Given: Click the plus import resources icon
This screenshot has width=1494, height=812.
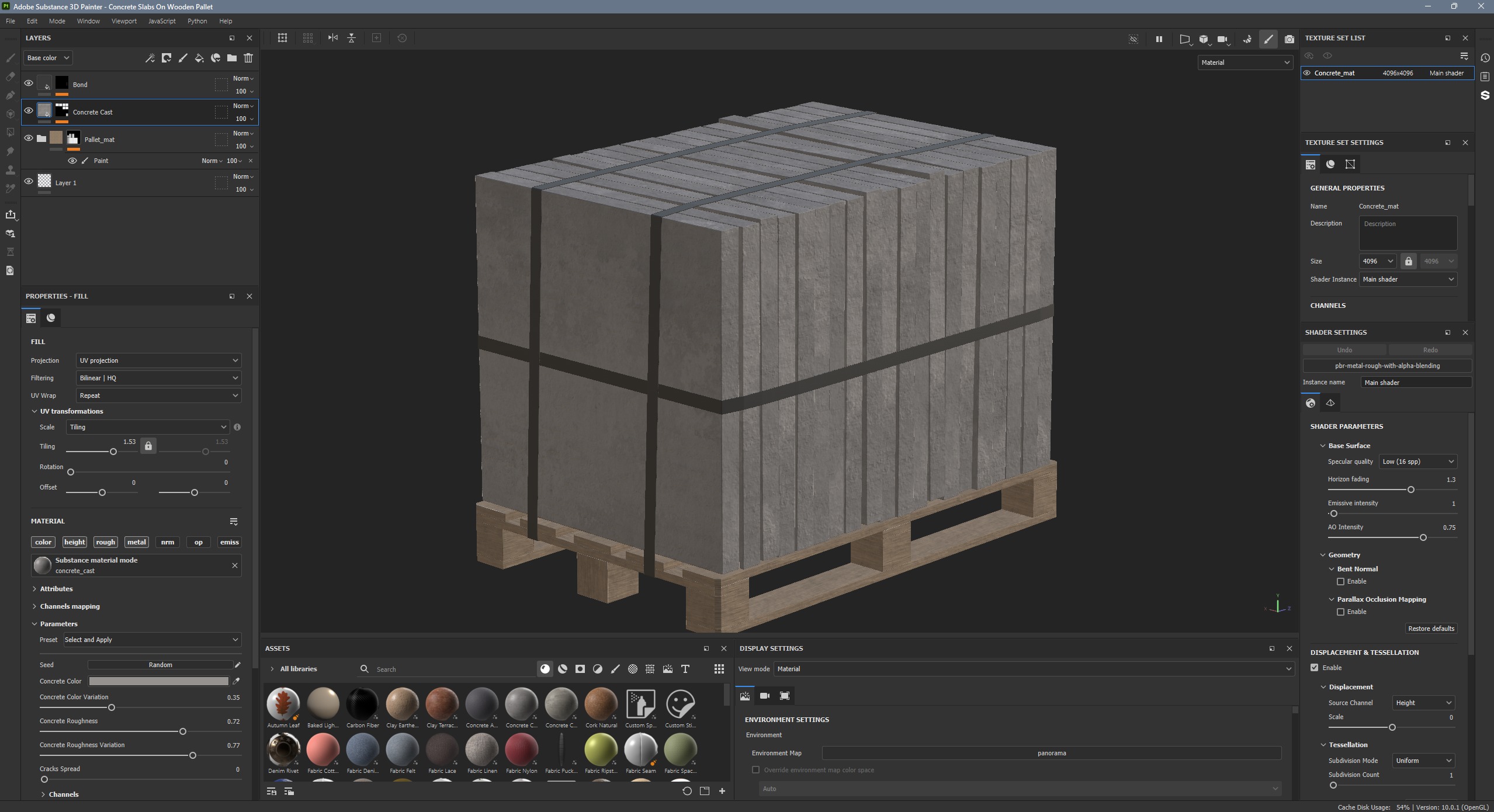Looking at the screenshot, I should [722, 791].
